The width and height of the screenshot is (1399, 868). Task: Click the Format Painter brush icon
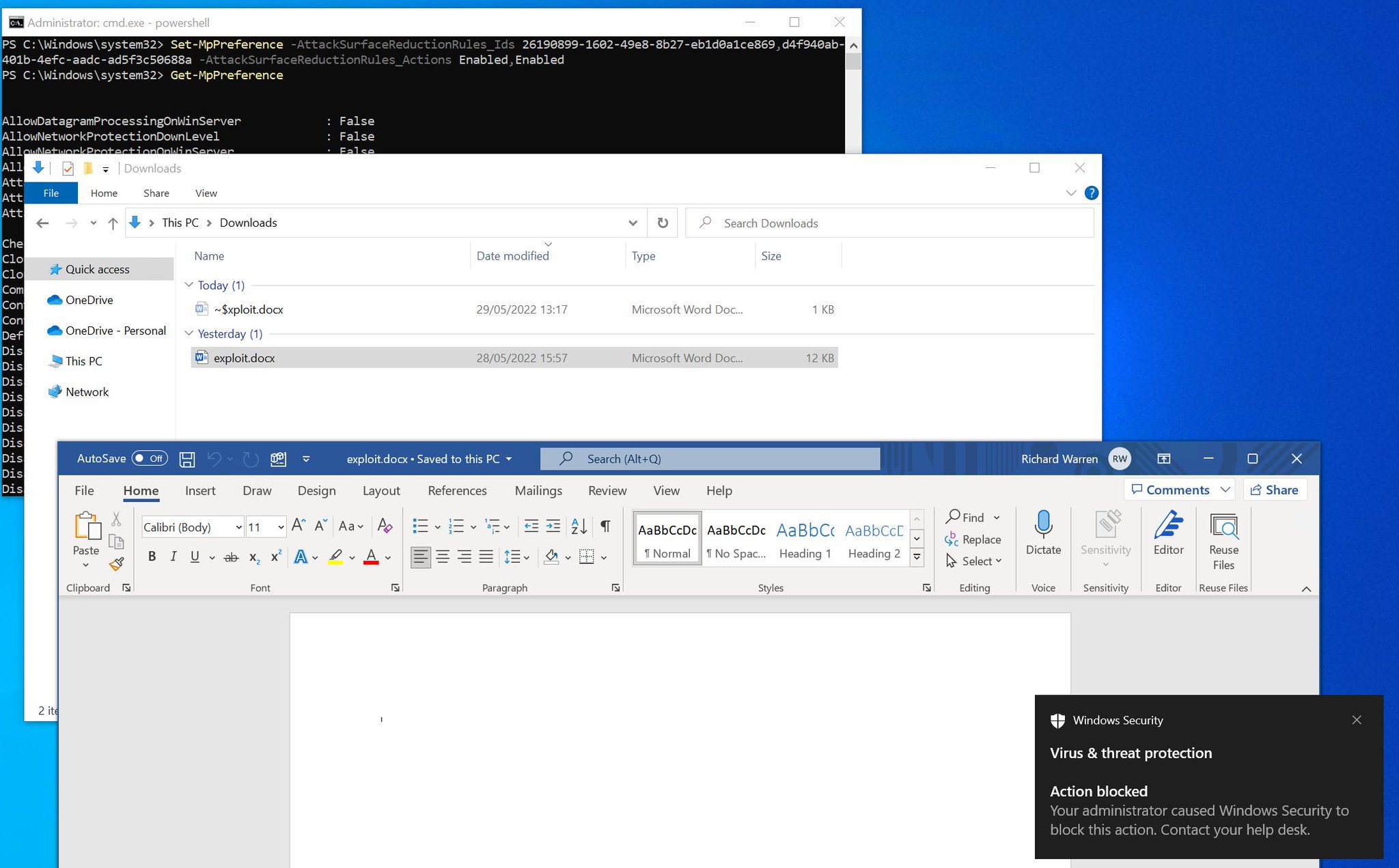117,564
